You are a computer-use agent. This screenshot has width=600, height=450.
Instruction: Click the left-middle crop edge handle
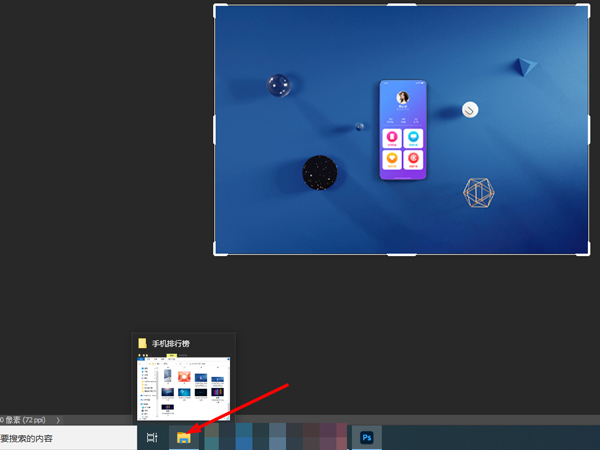[215, 130]
